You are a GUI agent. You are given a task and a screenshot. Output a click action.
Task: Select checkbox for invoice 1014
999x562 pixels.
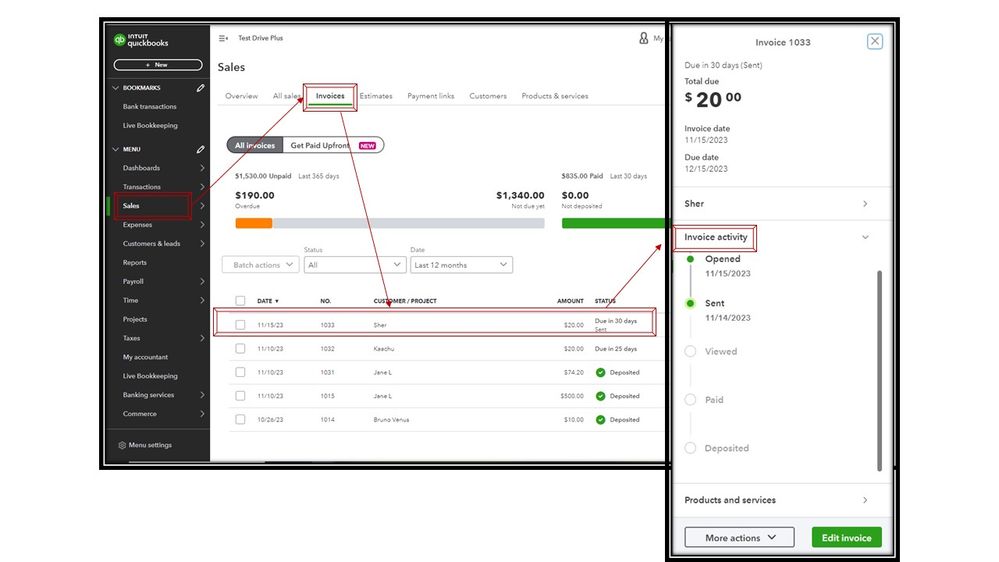(x=240, y=419)
